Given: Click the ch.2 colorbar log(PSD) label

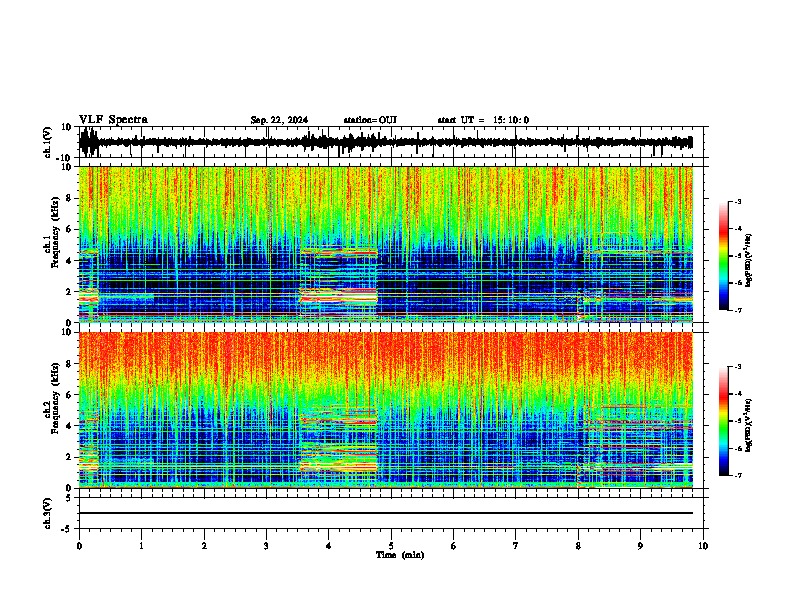Looking at the screenshot, I should (748, 425).
